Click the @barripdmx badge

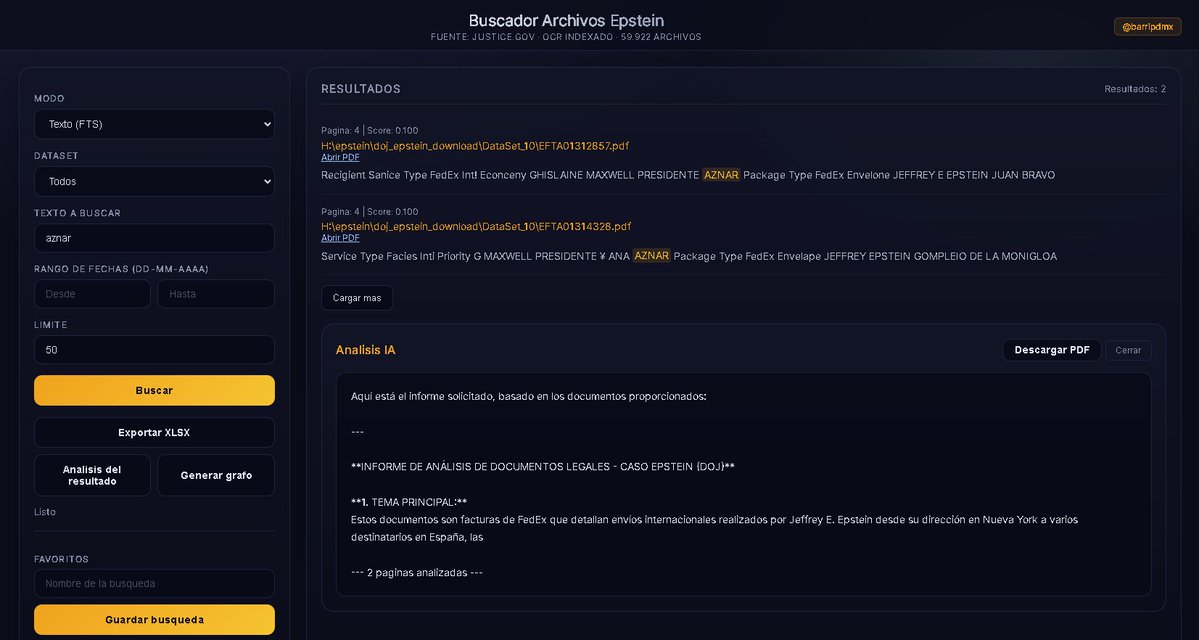(x=1147, y=26)
